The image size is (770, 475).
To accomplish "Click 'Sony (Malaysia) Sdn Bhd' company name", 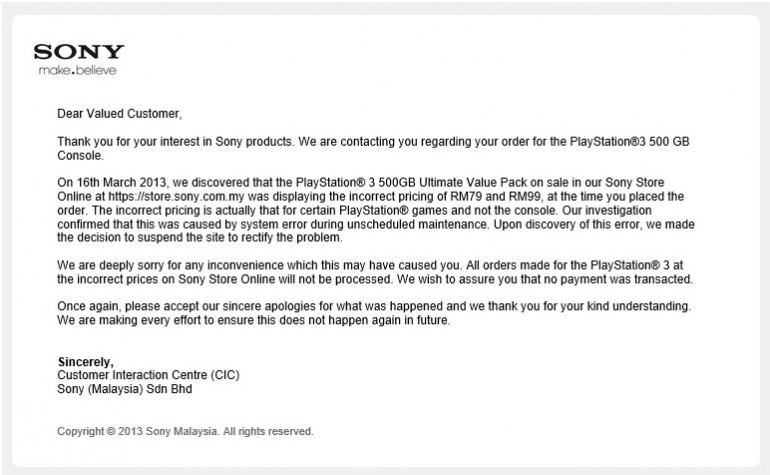I will 124,388.
